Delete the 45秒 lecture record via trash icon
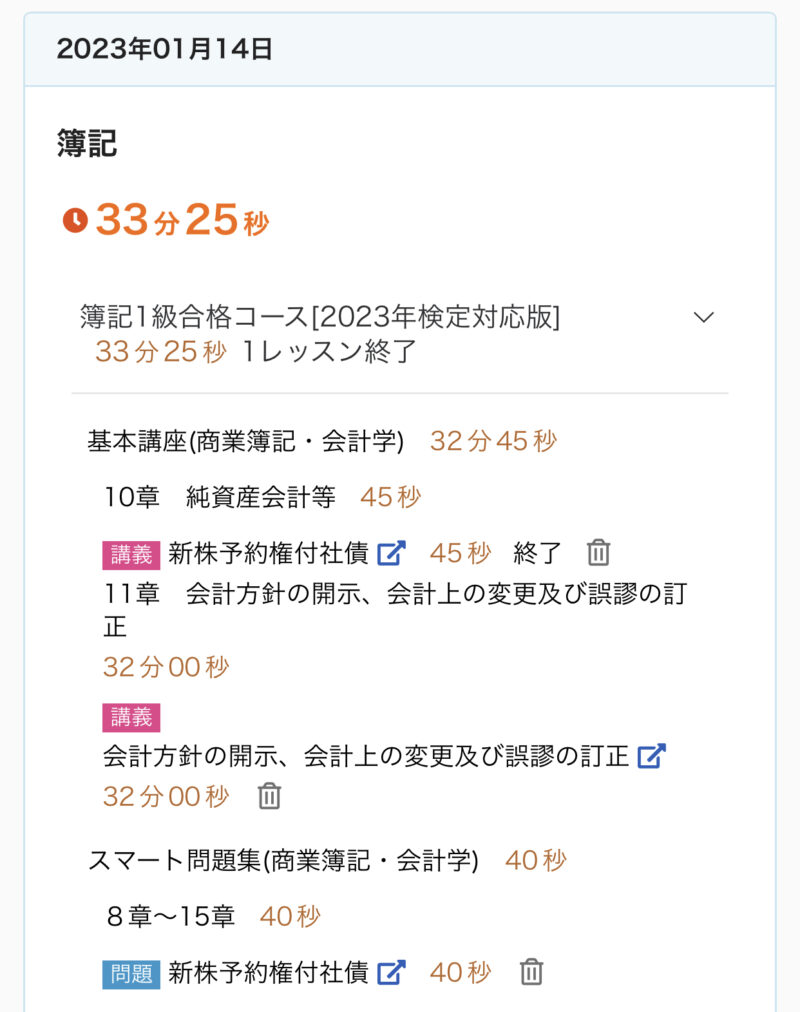This screenshot has height=1012, width=800. (x=598, y=552)
